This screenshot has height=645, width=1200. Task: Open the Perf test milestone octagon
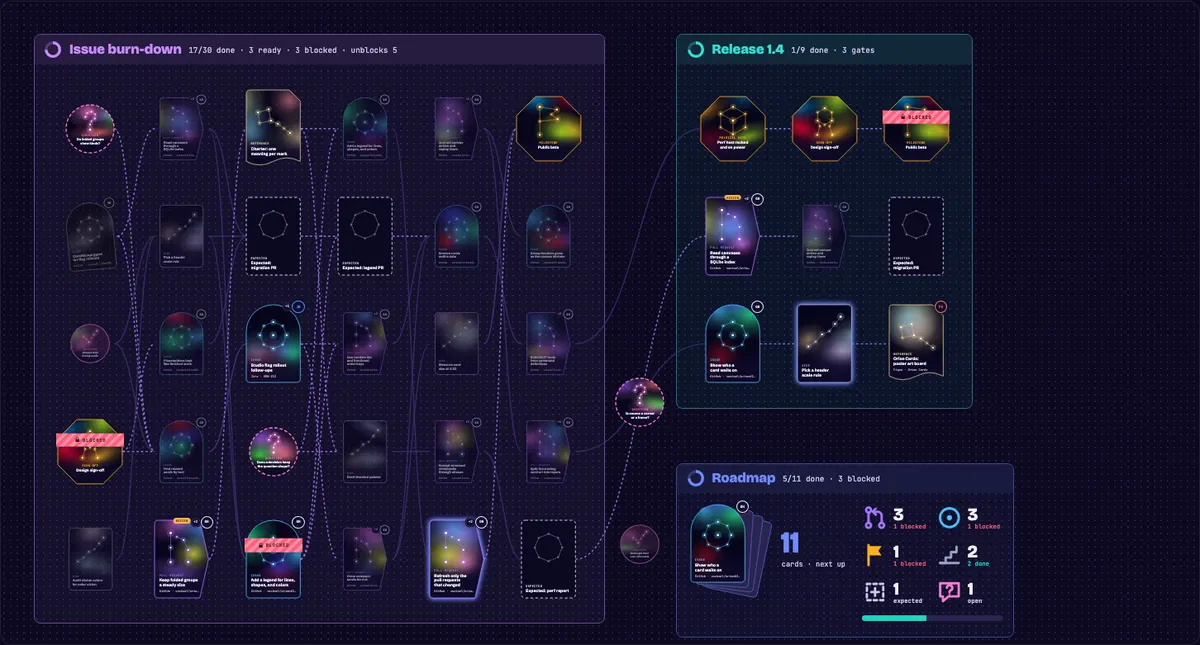click(733, 130)
